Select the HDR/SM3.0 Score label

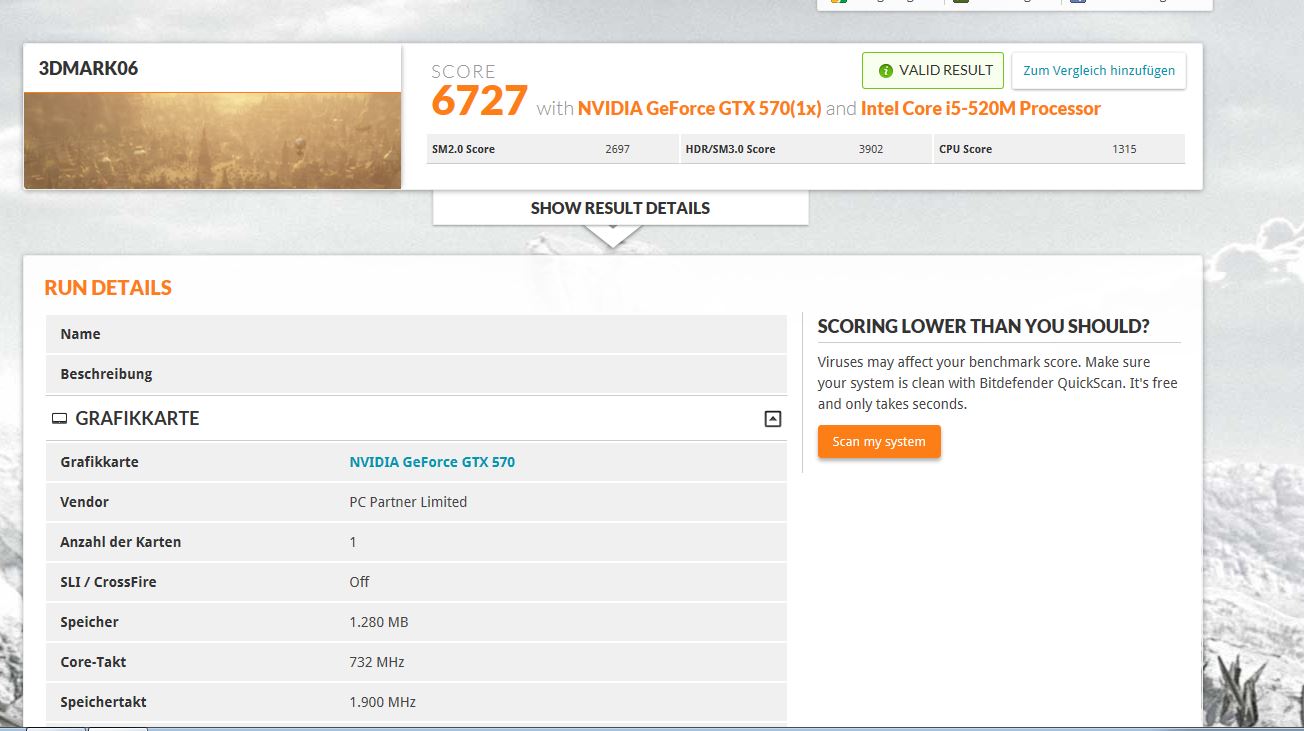(730, 149)
